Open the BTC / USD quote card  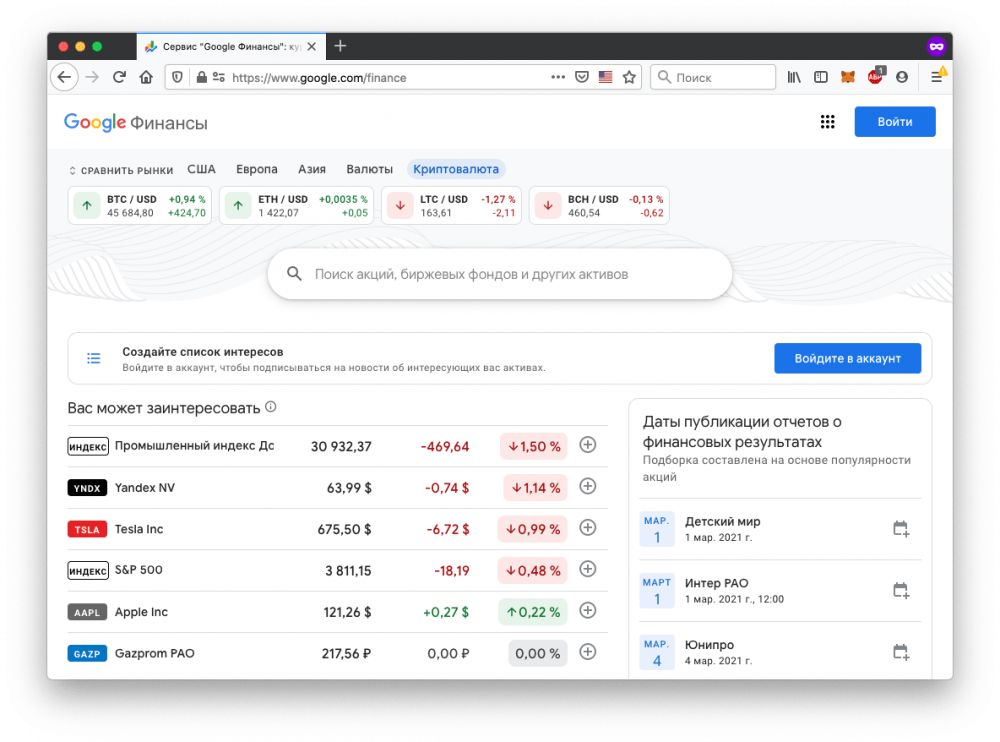[140, 205]
